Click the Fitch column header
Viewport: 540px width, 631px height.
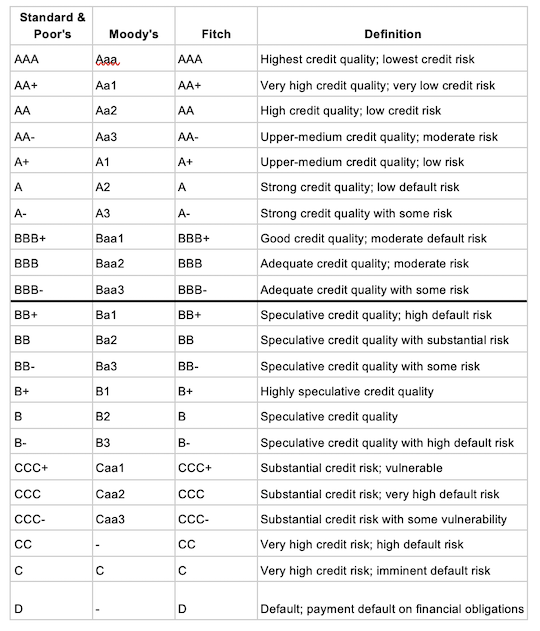click(x=216, y=26)
